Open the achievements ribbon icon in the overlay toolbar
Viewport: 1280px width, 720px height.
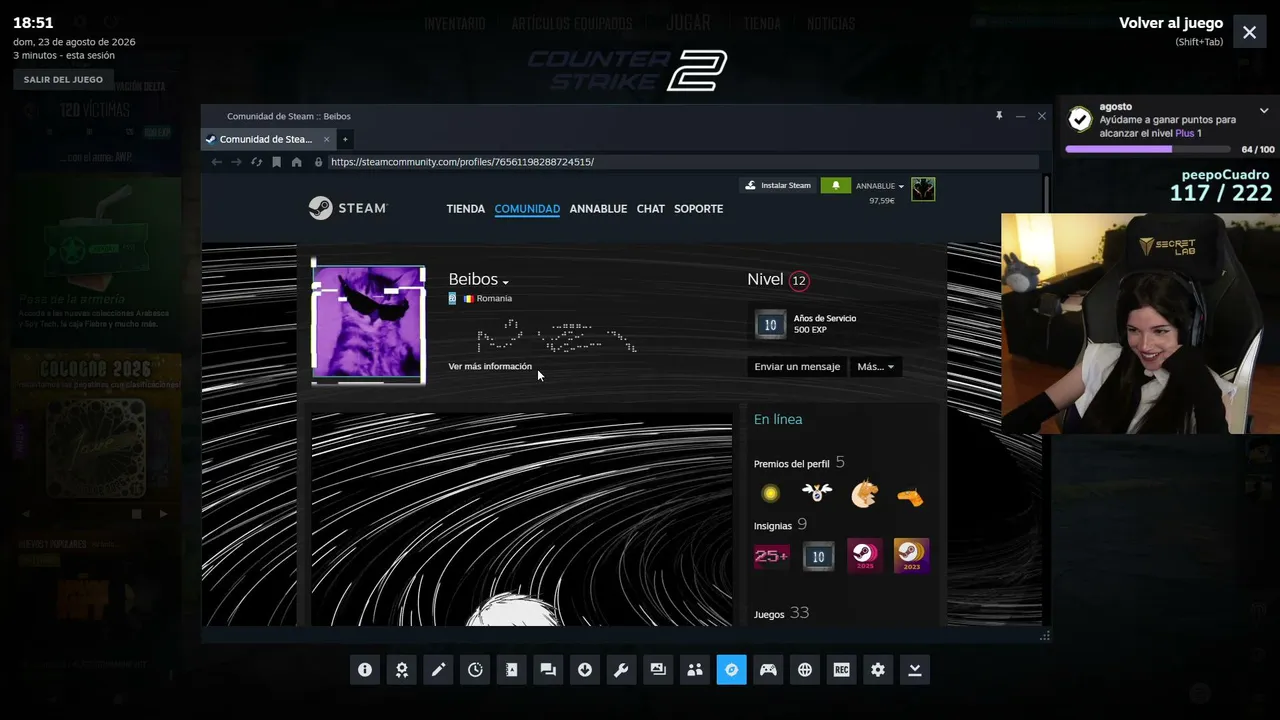[x=401, y=670]
